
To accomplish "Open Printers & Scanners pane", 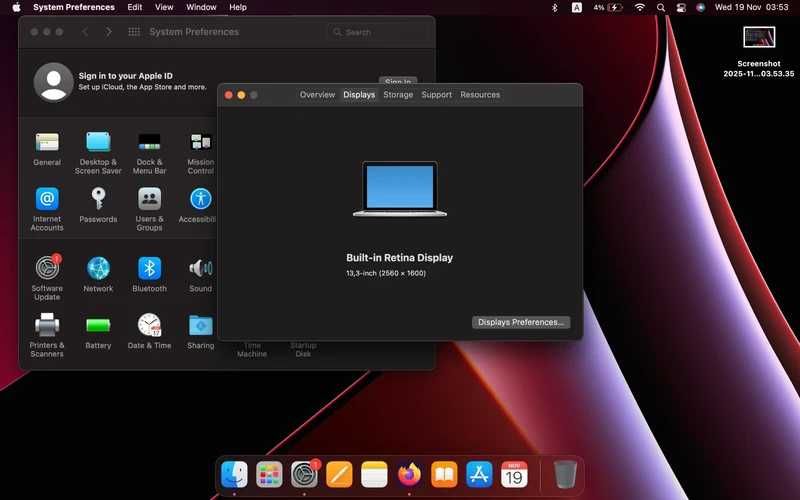I will pyautogui.click(x=47, y=335).
